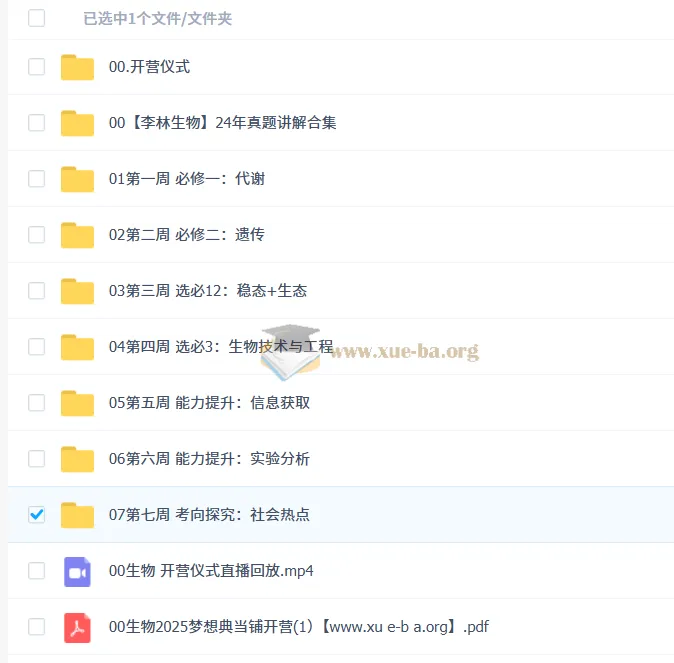Open the 00.开营仪式 folder icon

tap(77, 68)
